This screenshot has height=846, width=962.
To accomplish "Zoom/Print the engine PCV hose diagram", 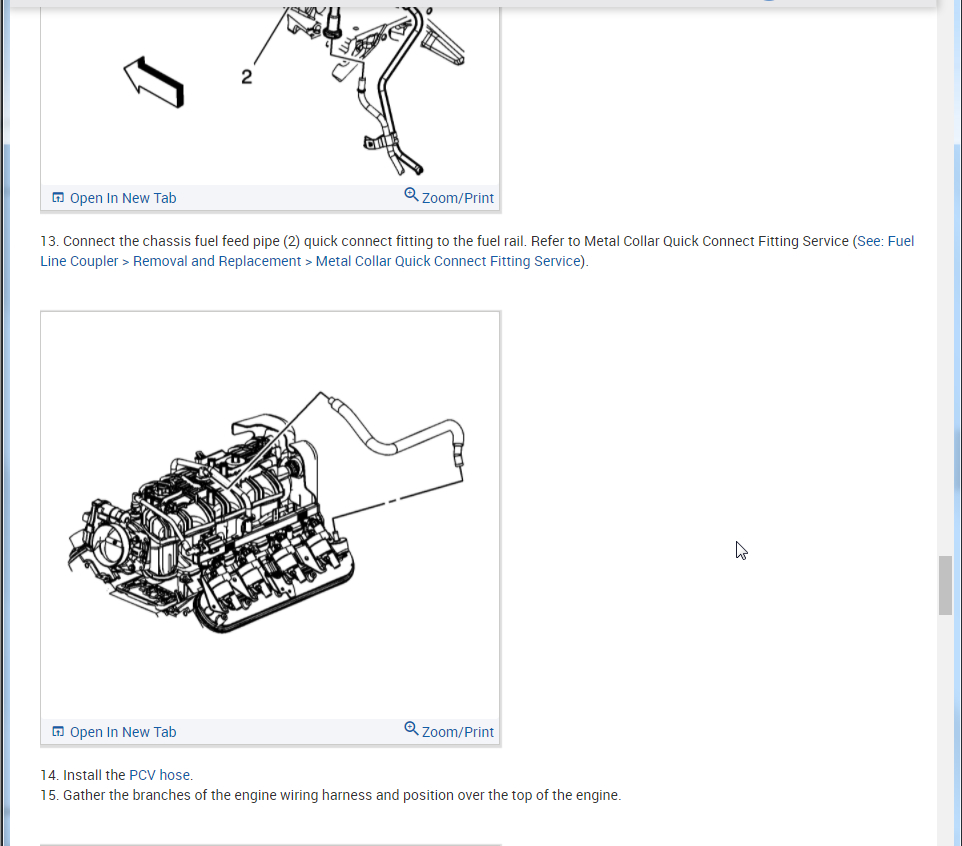I will coord(457,732).
